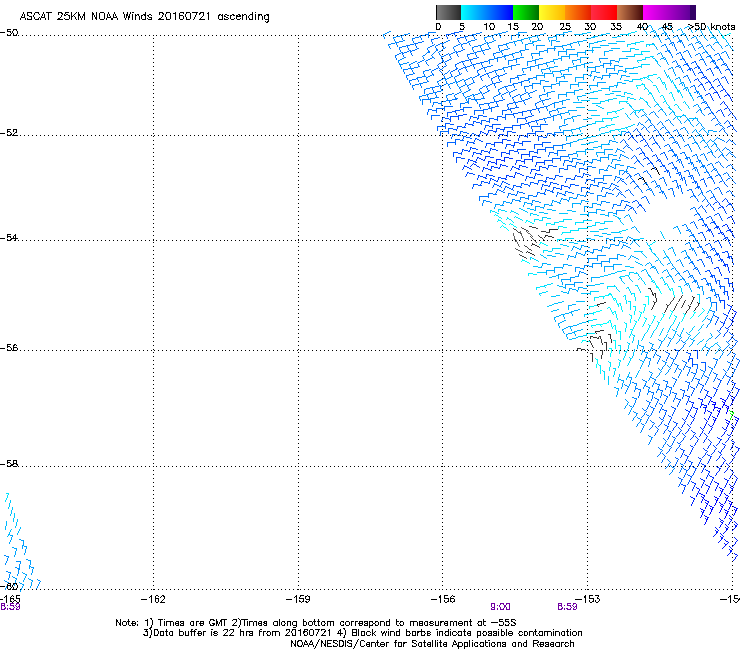The image size is (740, 650).
Task: Click the '>50 knots' legend label
Action: 711,27
